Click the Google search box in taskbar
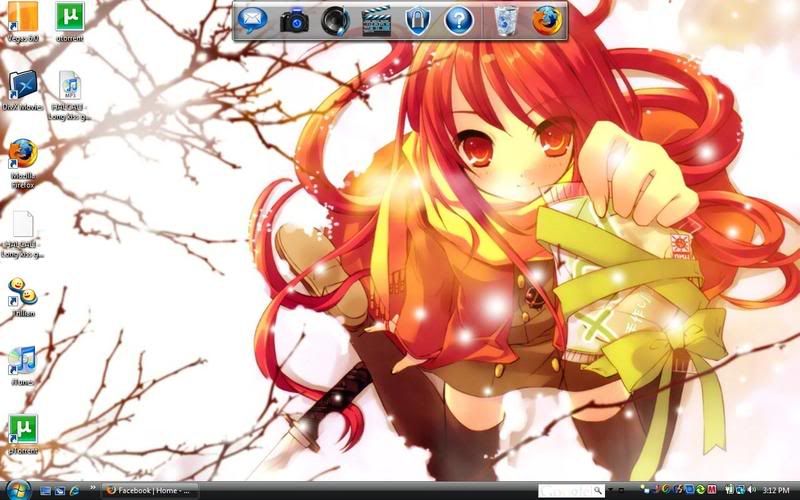 point(565,491)
